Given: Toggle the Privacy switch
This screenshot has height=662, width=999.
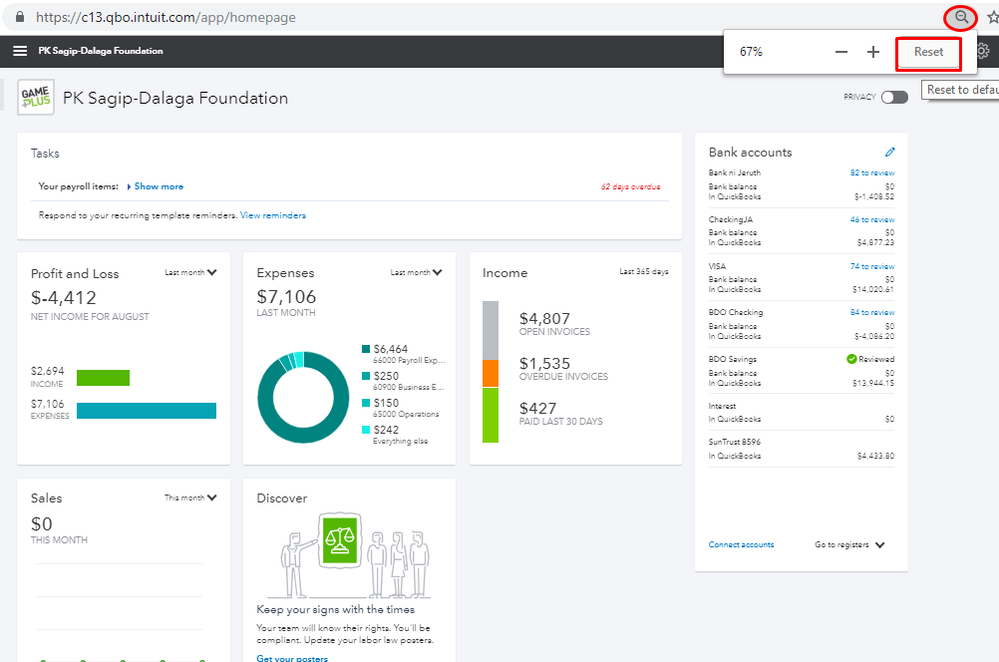Looking at the screenshot, I should [894, 97].
